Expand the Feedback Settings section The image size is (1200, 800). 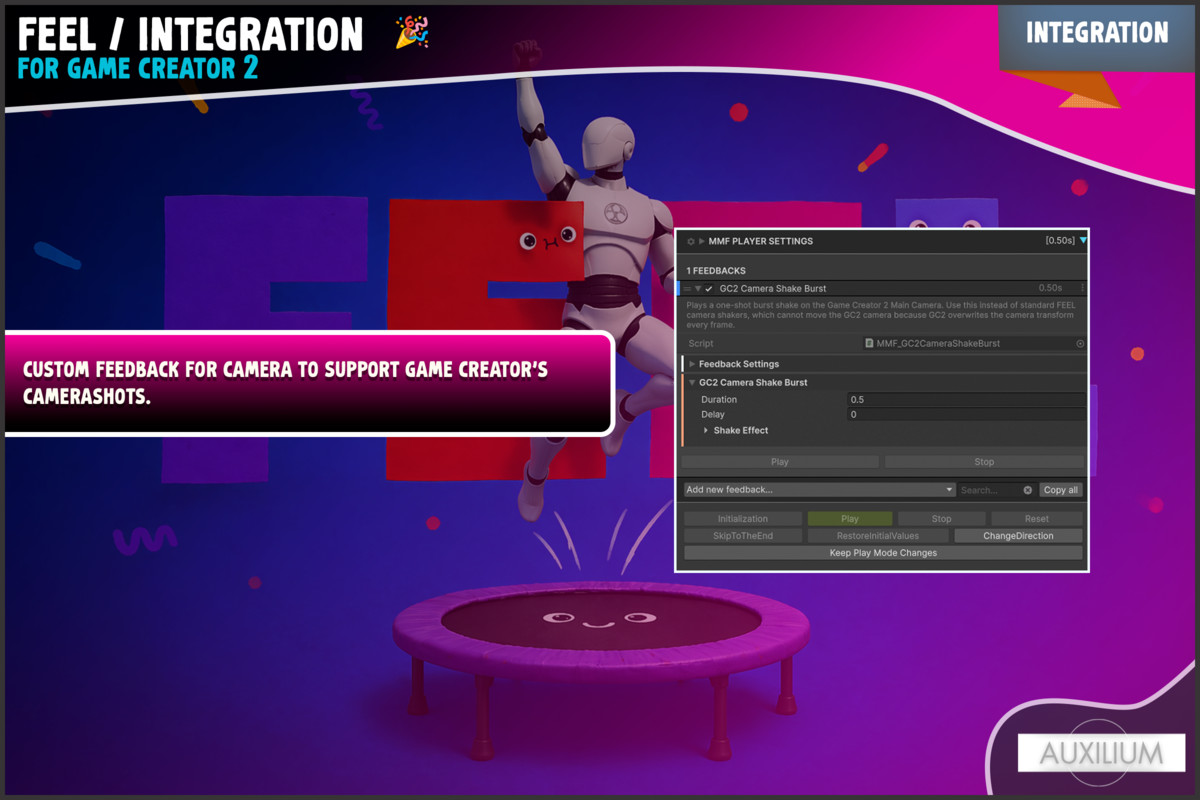692,364
